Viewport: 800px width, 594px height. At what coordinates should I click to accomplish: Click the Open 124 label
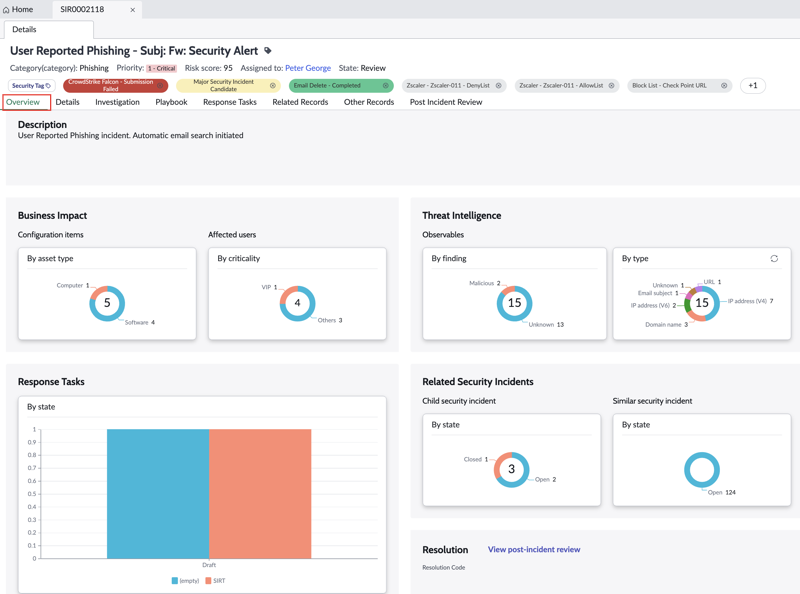point(721,492)
